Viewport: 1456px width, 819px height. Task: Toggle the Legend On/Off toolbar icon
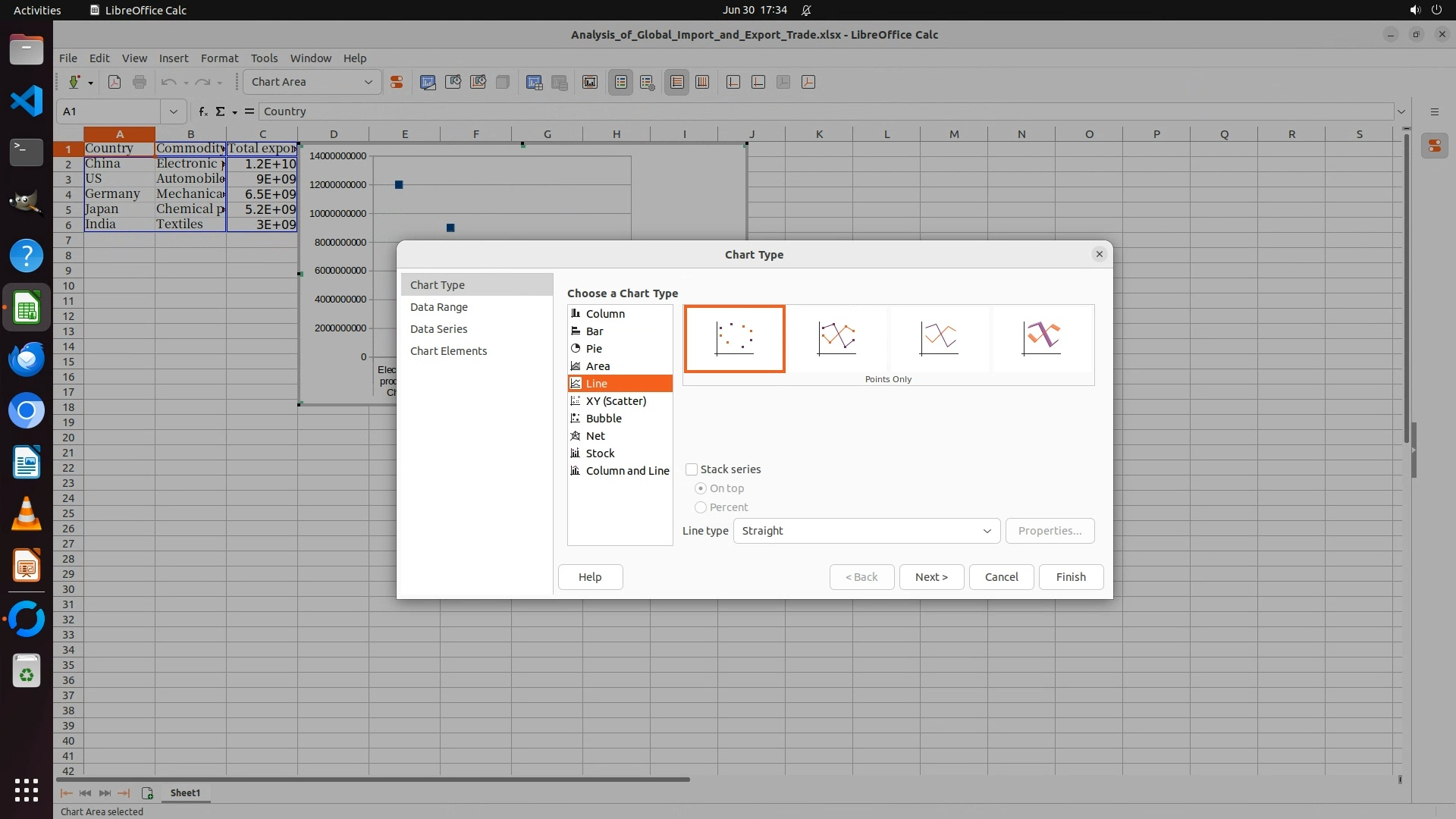(620, 82)
